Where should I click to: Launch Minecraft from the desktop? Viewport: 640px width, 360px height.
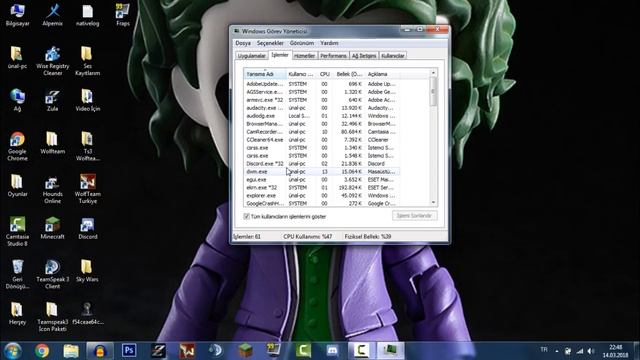tap(52, 228)
